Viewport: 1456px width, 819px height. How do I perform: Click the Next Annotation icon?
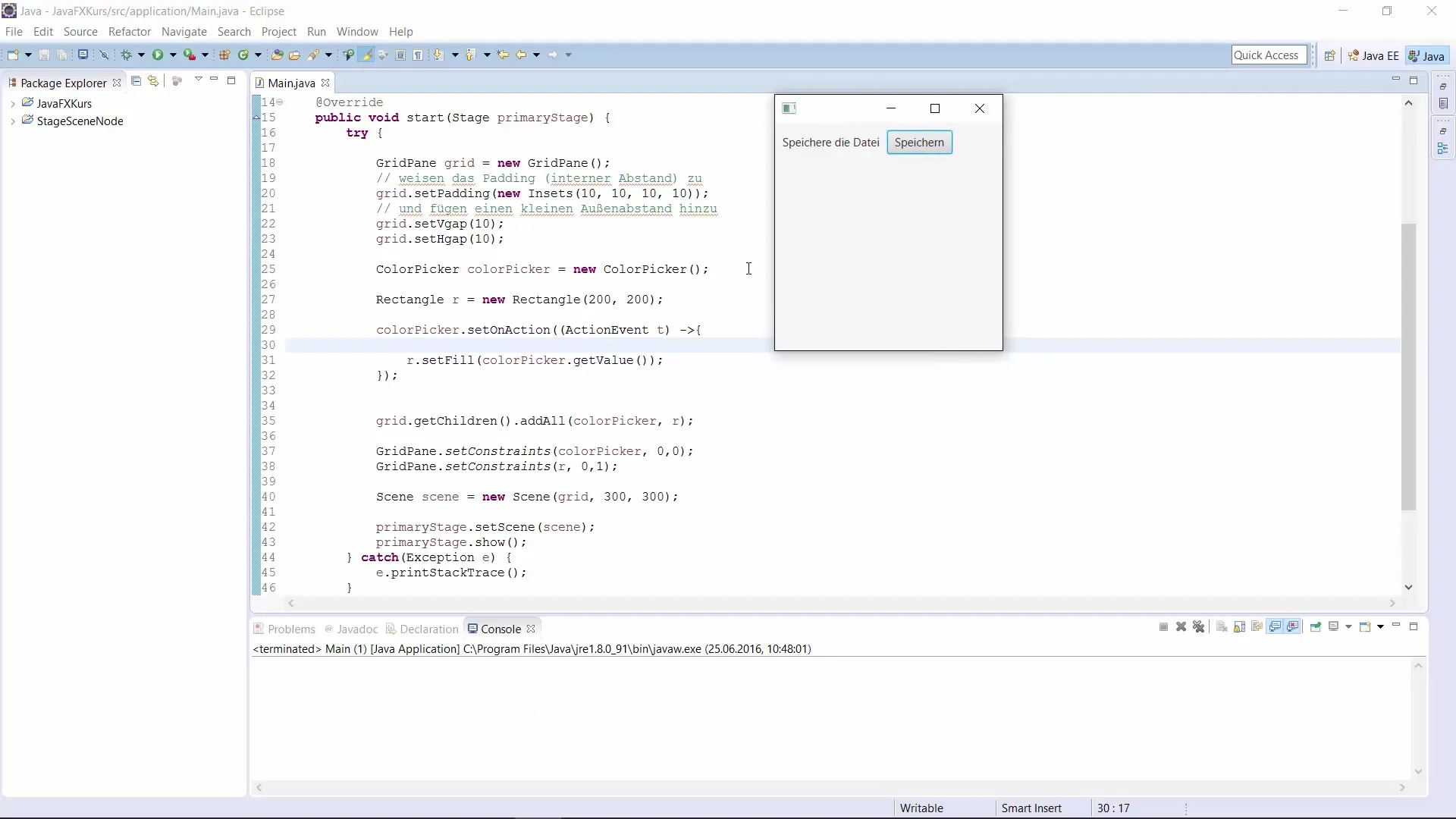click(438, 55)
